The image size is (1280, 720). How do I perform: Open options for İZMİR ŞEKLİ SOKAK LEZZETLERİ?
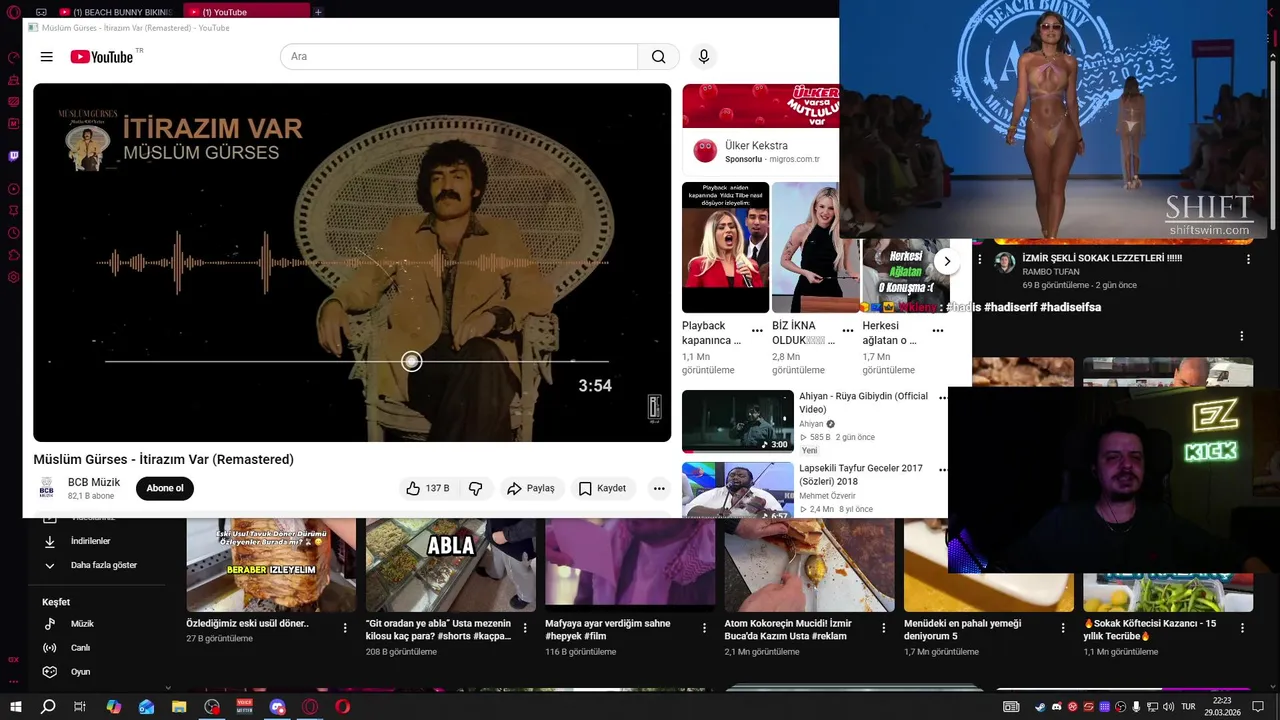pos(1248,259)
